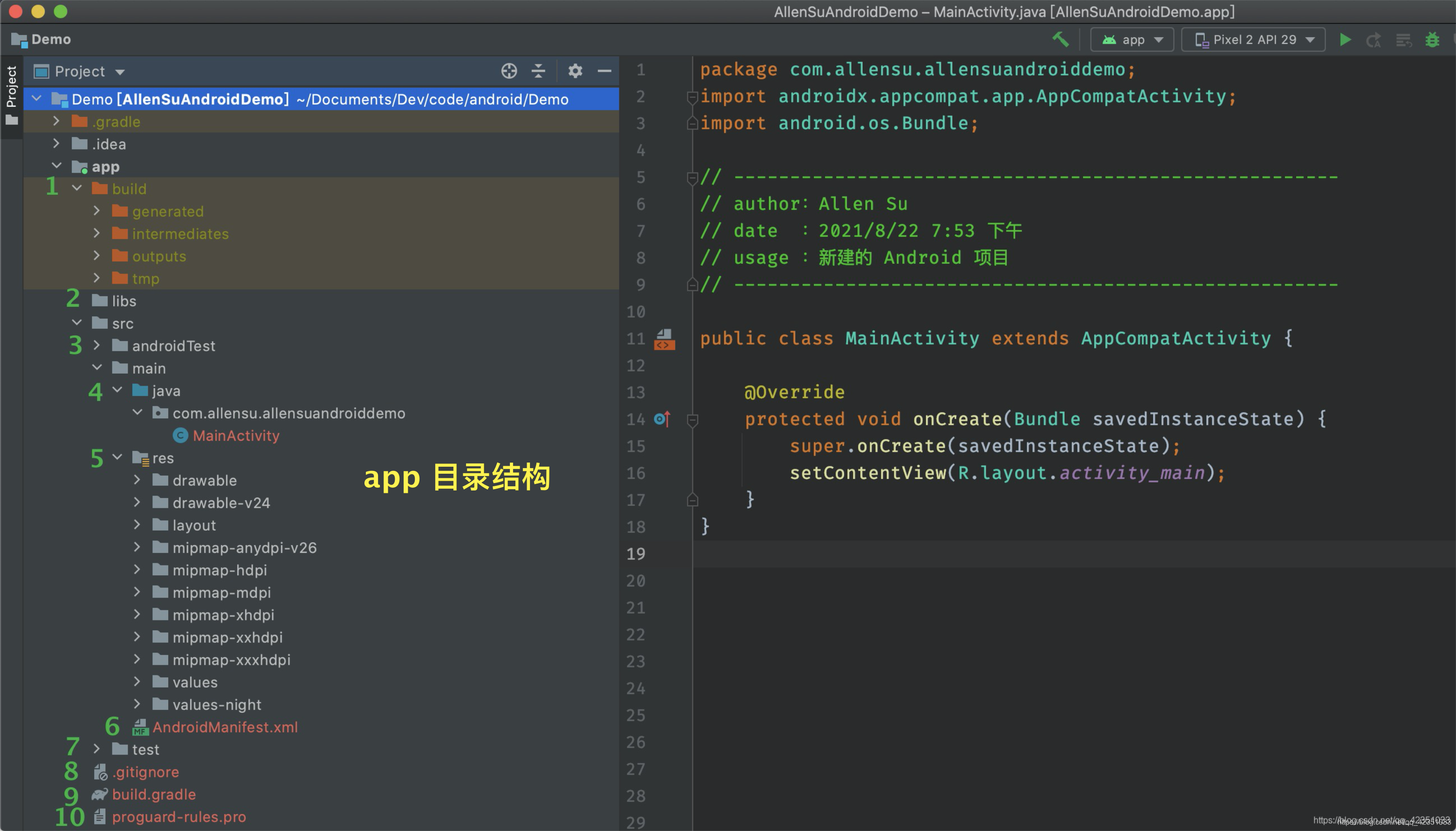Toggle fold marker at import block
The width and height of the screenshot is (1456, 831).
[692, 97]
